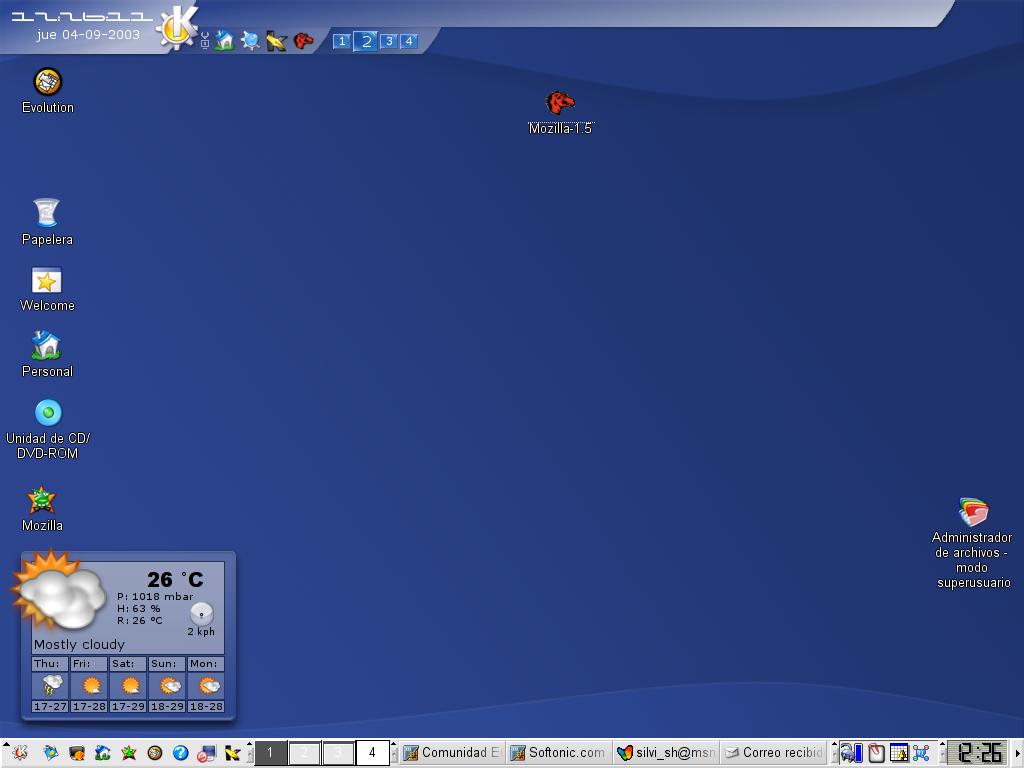Open the Klipper clipboard tray icon
Screen dimensions: 1024x768
click(x=876, y=753)
